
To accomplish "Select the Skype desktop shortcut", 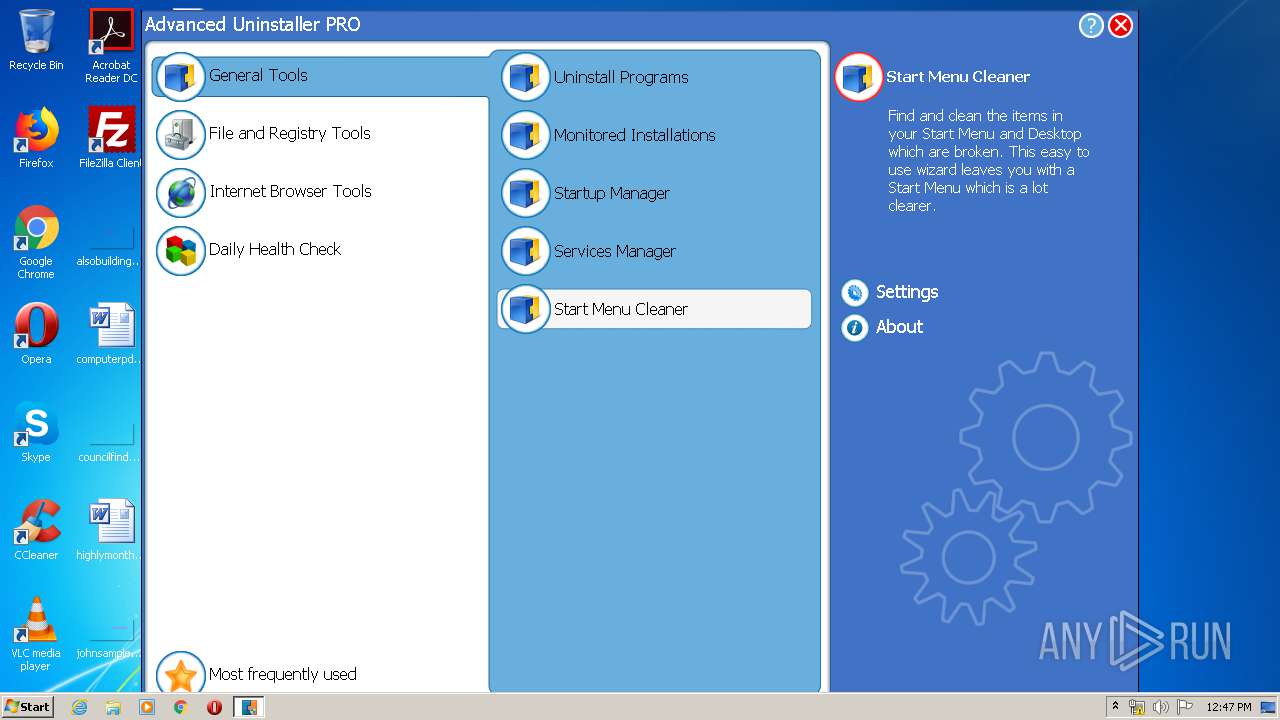I will point(36,432).
